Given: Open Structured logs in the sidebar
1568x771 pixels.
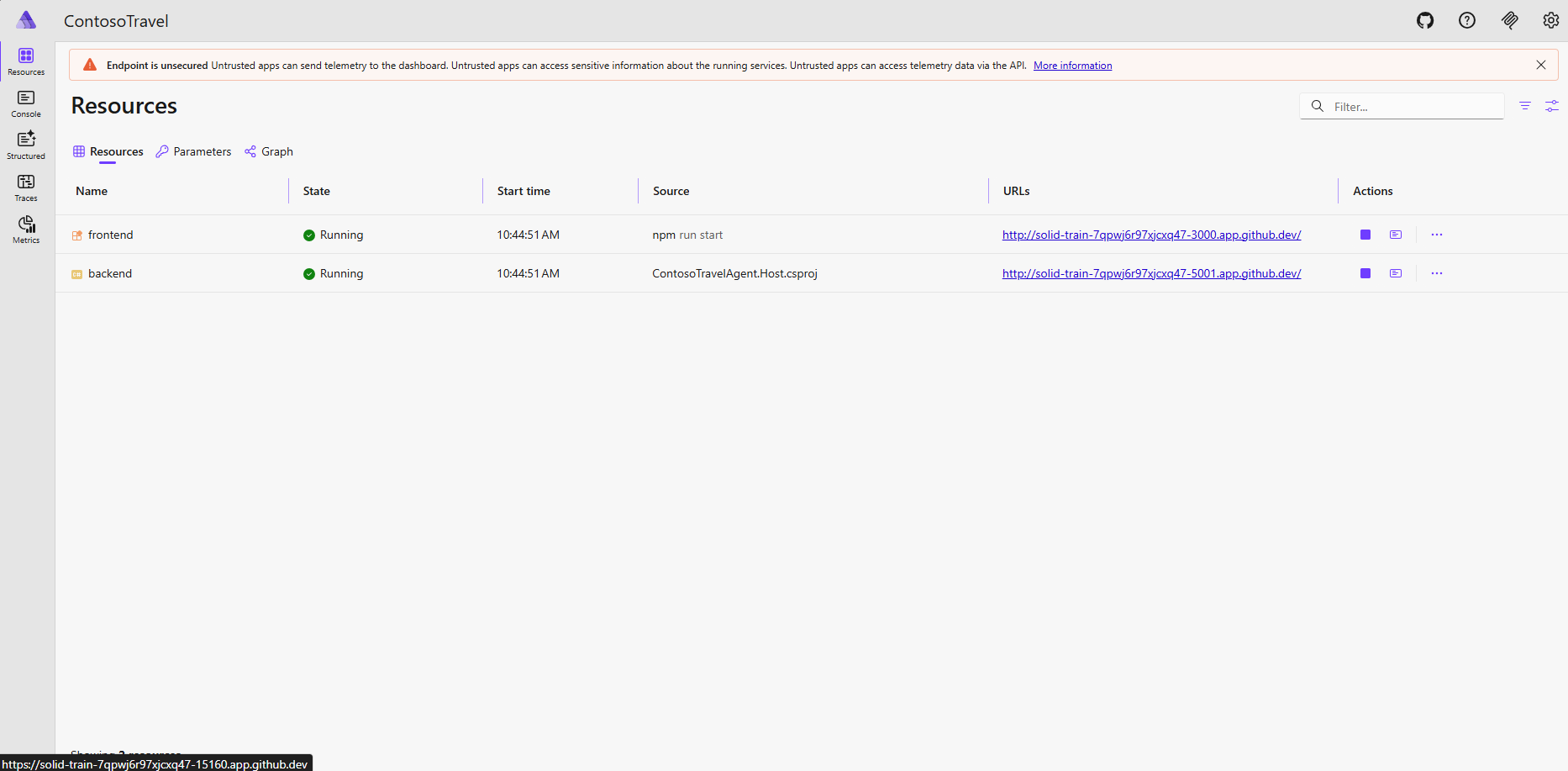Looking at the screenshot, I should pyautogui.click(x=26, y=145).
